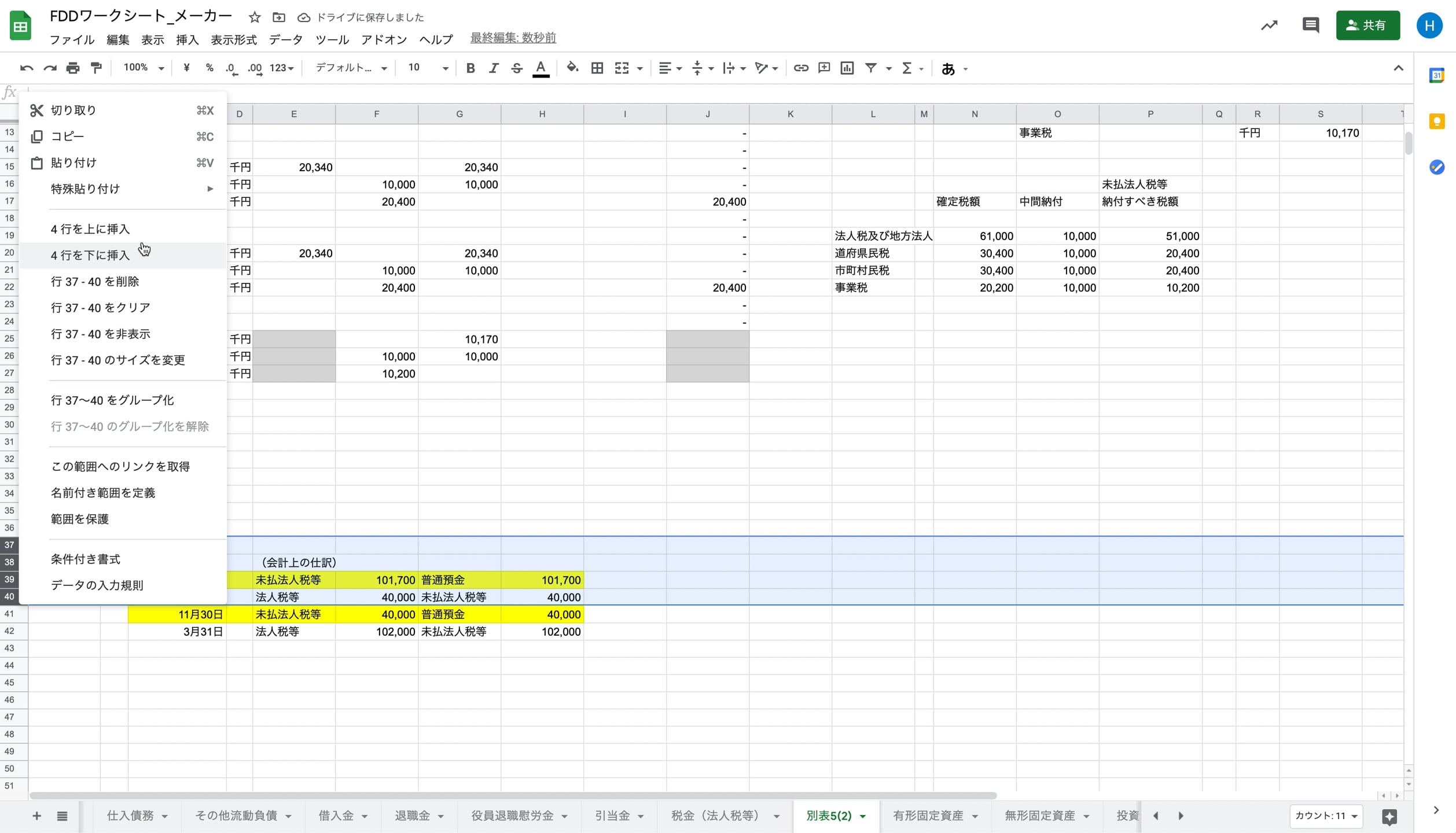Open the comment history icon
1456x833 pixels.
click(x=1310, y=25)
